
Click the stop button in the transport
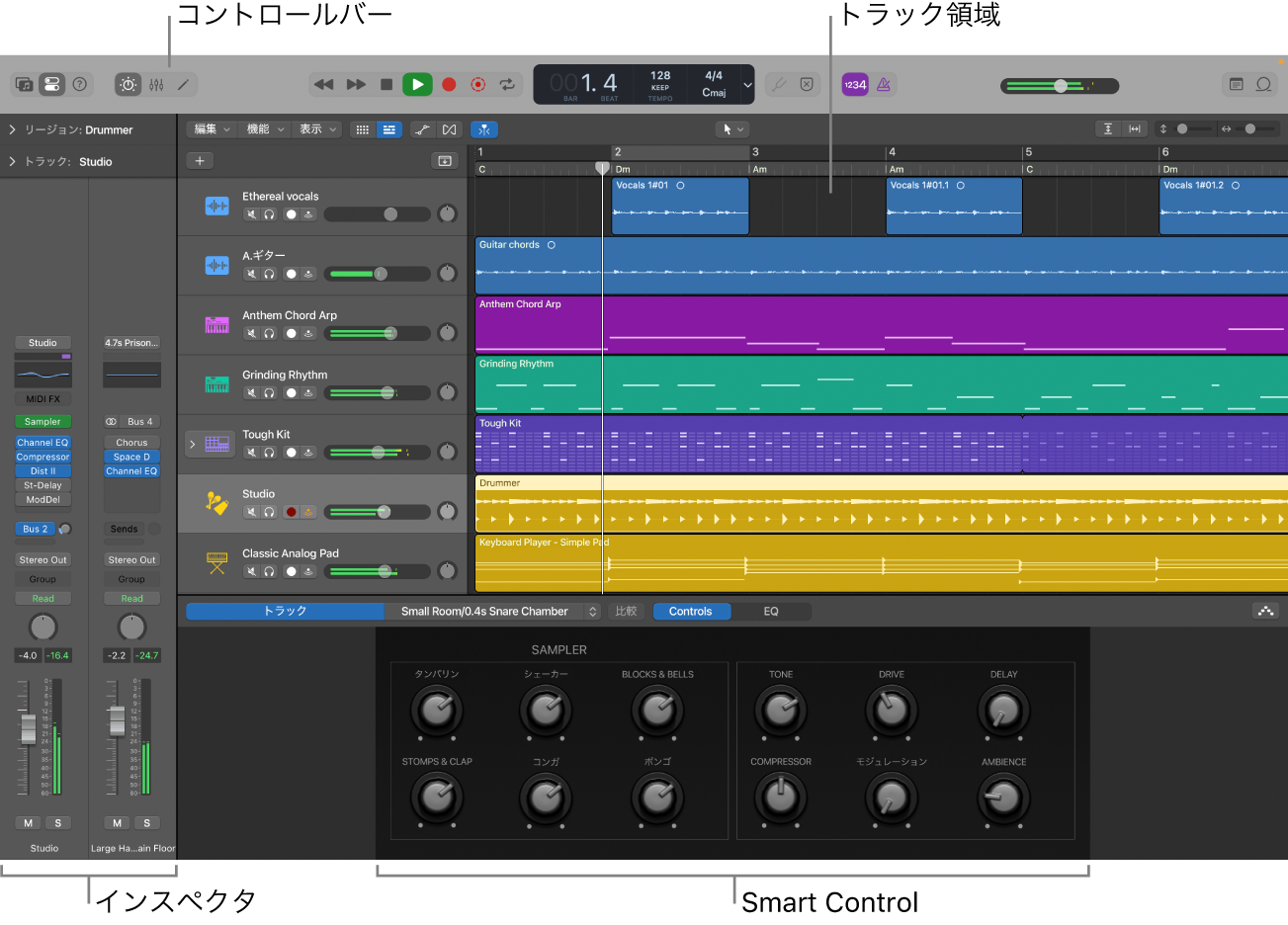click(386, 85)
